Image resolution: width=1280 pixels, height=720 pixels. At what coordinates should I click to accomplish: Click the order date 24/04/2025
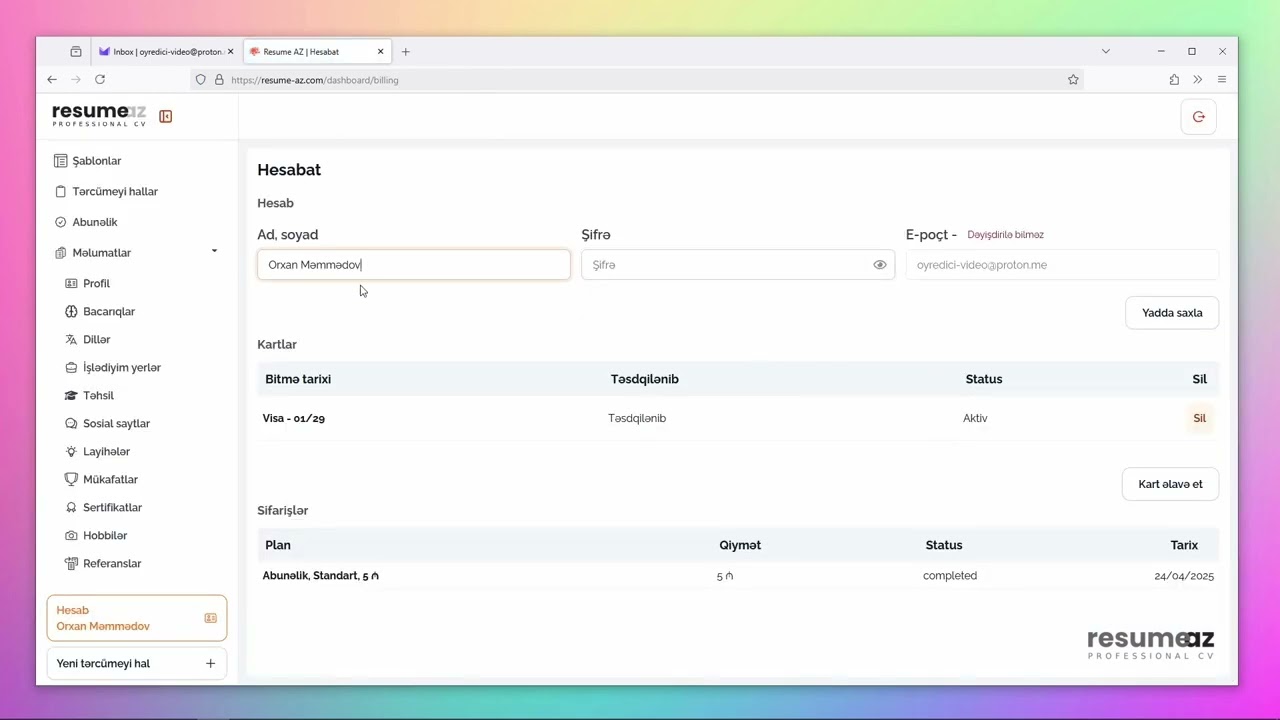click(1184, 576)
